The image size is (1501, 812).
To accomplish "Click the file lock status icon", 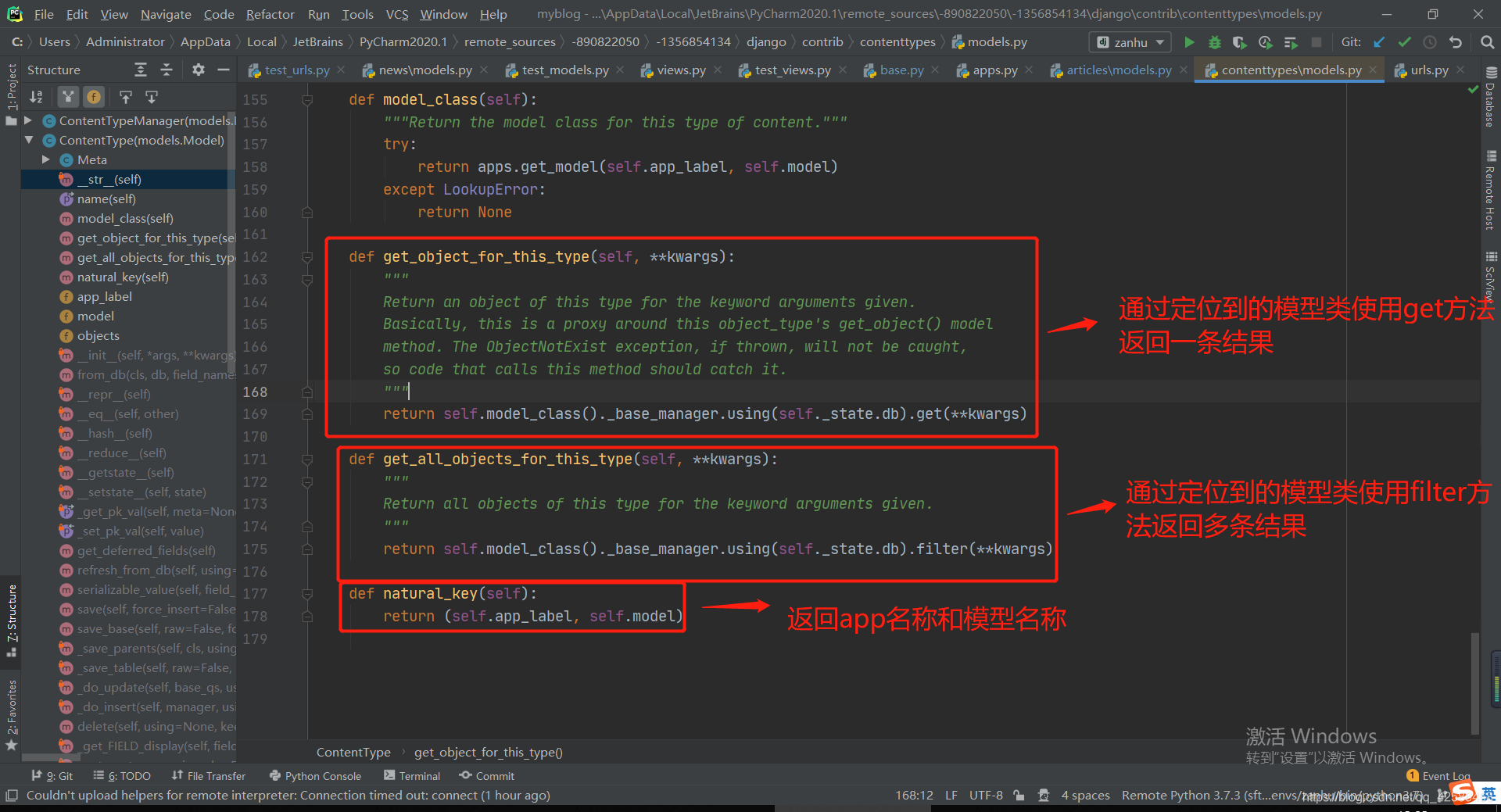I will [1019, 796].
